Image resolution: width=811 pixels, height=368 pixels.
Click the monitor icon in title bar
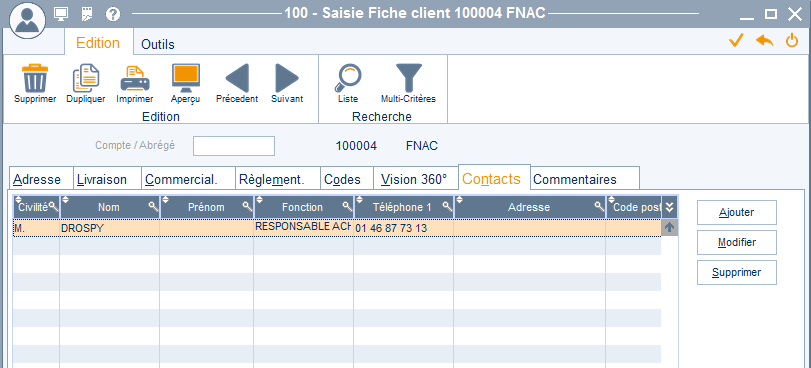(x=61, y=14)
